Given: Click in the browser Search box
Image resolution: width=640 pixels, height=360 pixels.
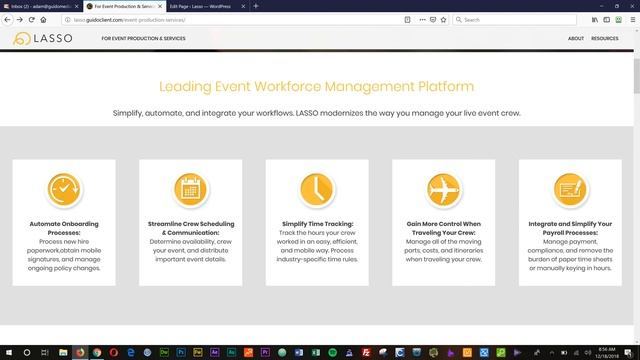Looking at the screenshot, I should [514, 20].
